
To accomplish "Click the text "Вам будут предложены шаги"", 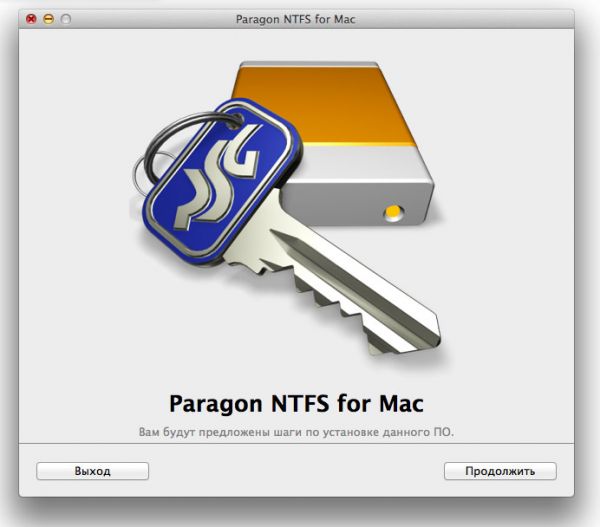I will pos(219,432).
